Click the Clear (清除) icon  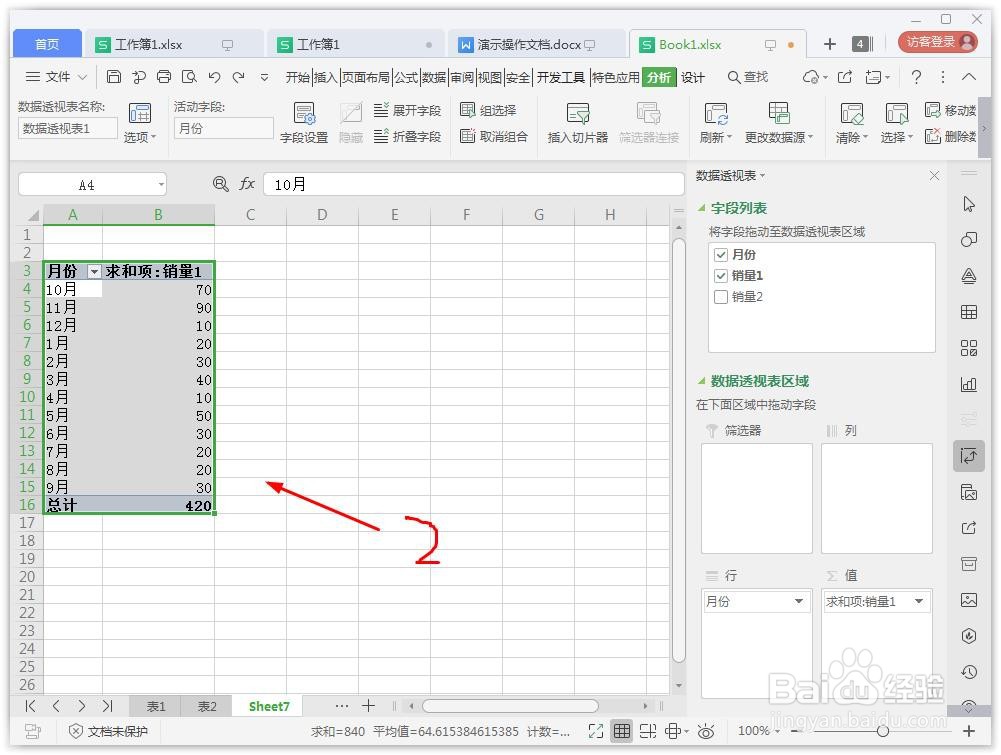pyautogui.click(x=852, y=123)
